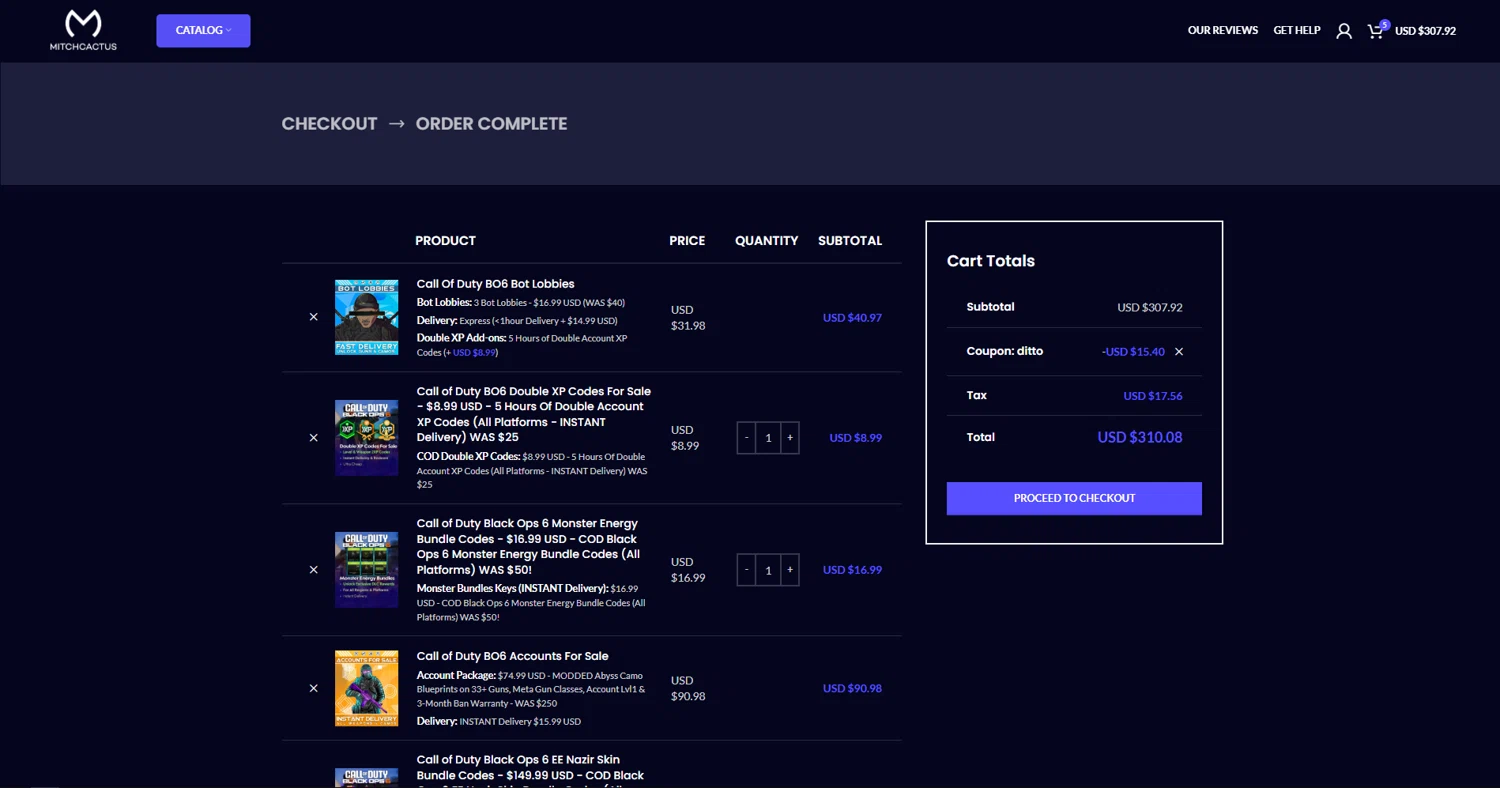Open Double XP Codes product thumbnail
The width and height of the screenshot is (1500, 788).
pyautogui.click(x=366, y=438)
